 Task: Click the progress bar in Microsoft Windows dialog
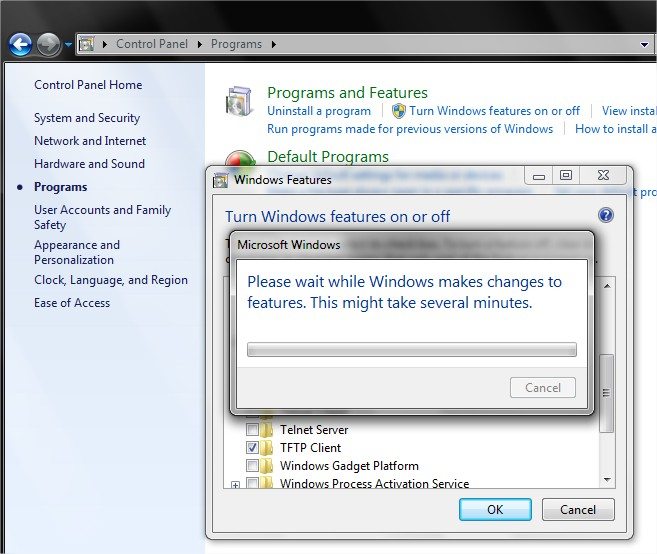(x=411, y=350)
